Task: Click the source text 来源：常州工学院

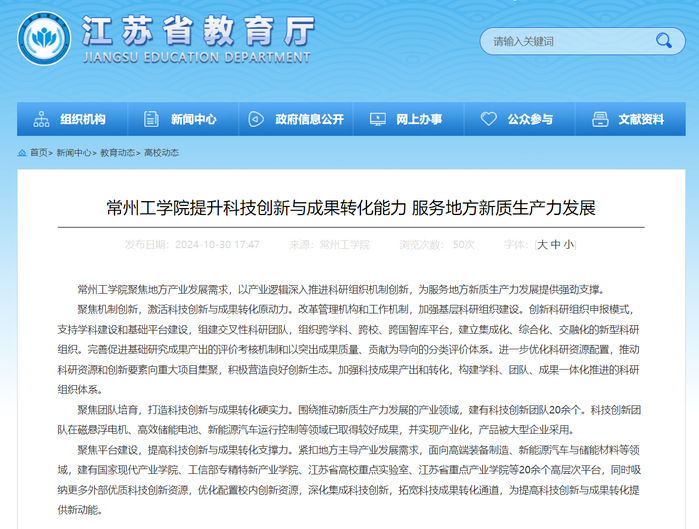Action: point(329,245)
